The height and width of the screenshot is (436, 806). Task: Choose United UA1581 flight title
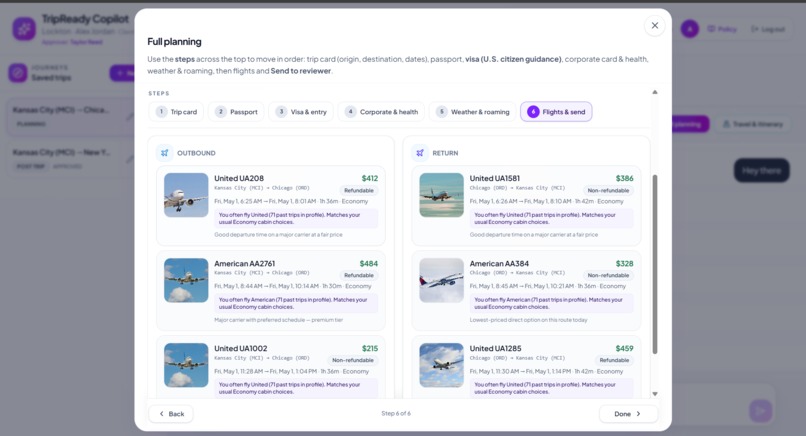[494, 178]
